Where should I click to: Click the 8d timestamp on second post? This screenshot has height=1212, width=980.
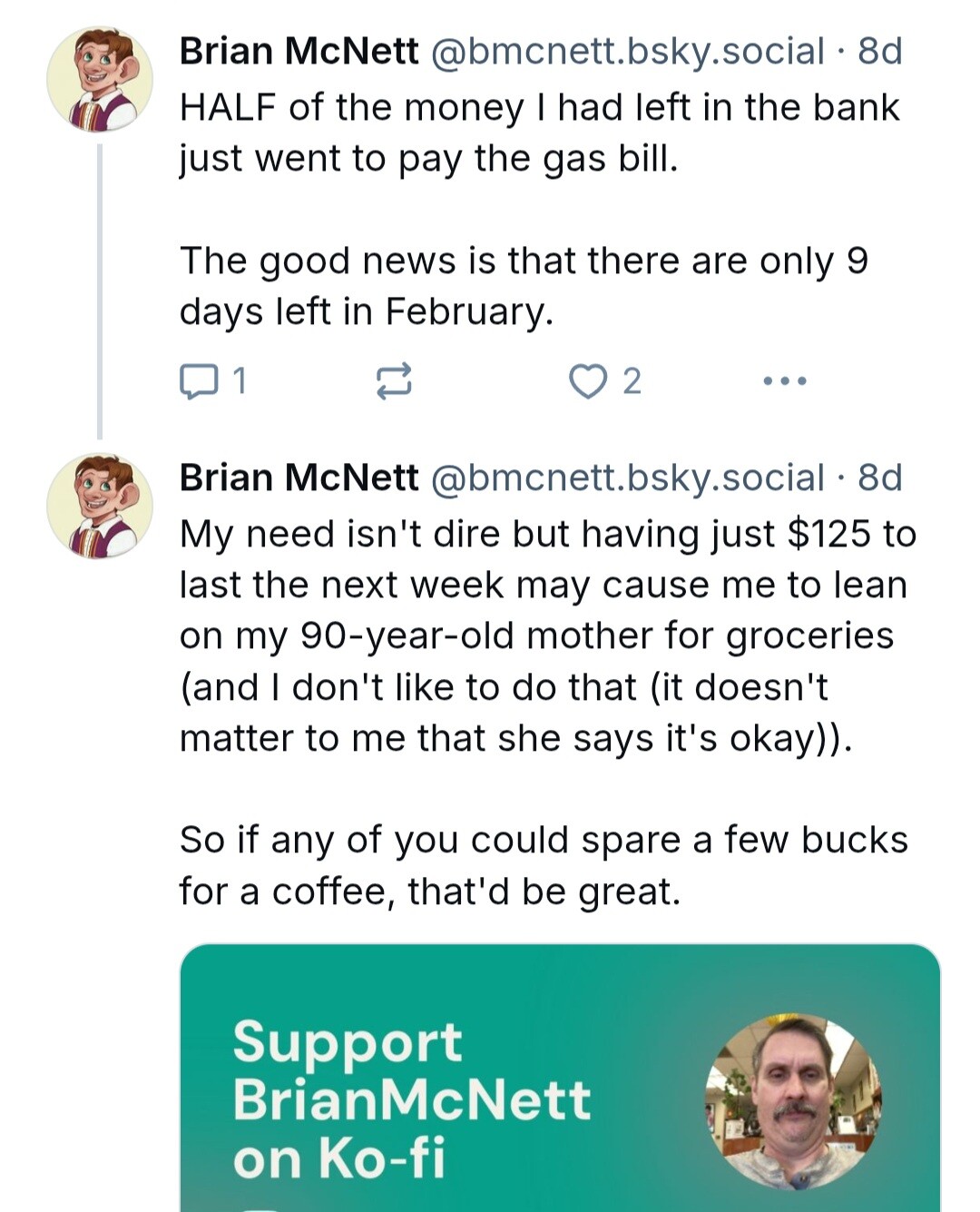tap(880, 478)
